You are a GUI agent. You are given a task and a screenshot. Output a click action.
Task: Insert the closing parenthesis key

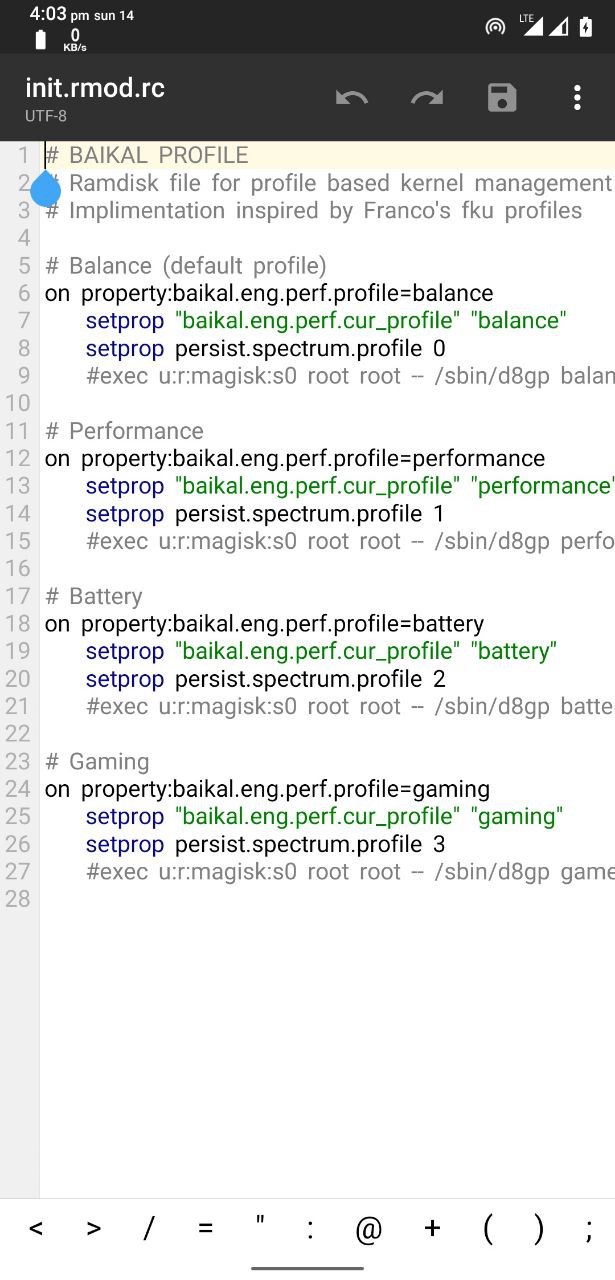[539, 1229]
